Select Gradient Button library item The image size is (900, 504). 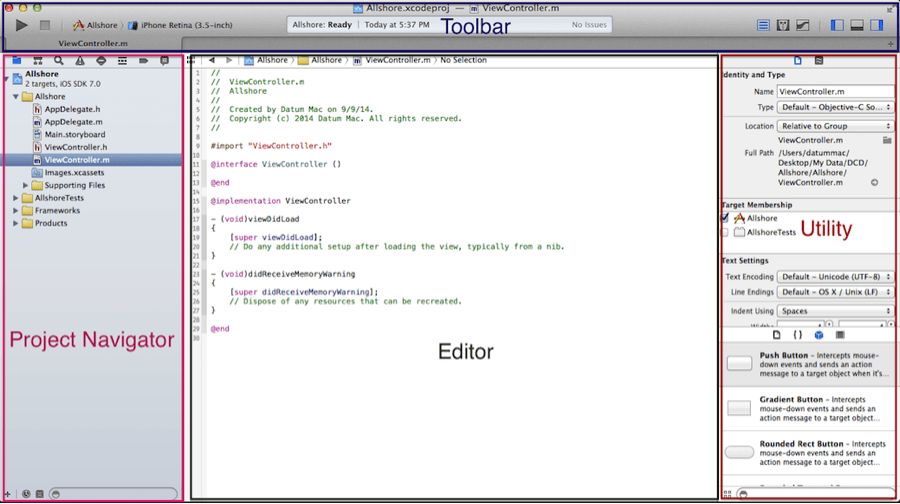click(x=808, y=408)
